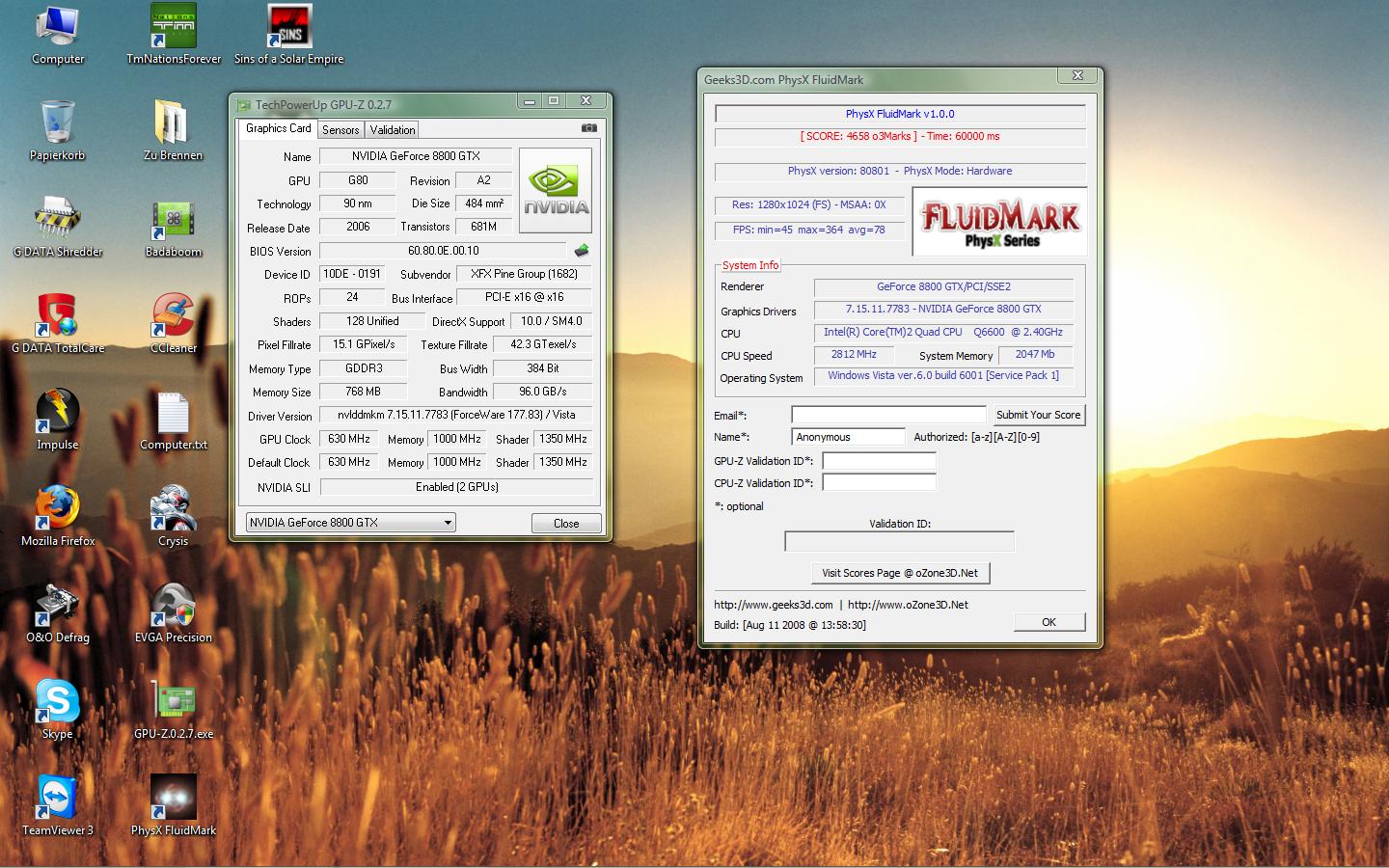Click the PhysX version 80801 line
The height and width of the screenshot is (868, 1389).
(x=900, y=172)
